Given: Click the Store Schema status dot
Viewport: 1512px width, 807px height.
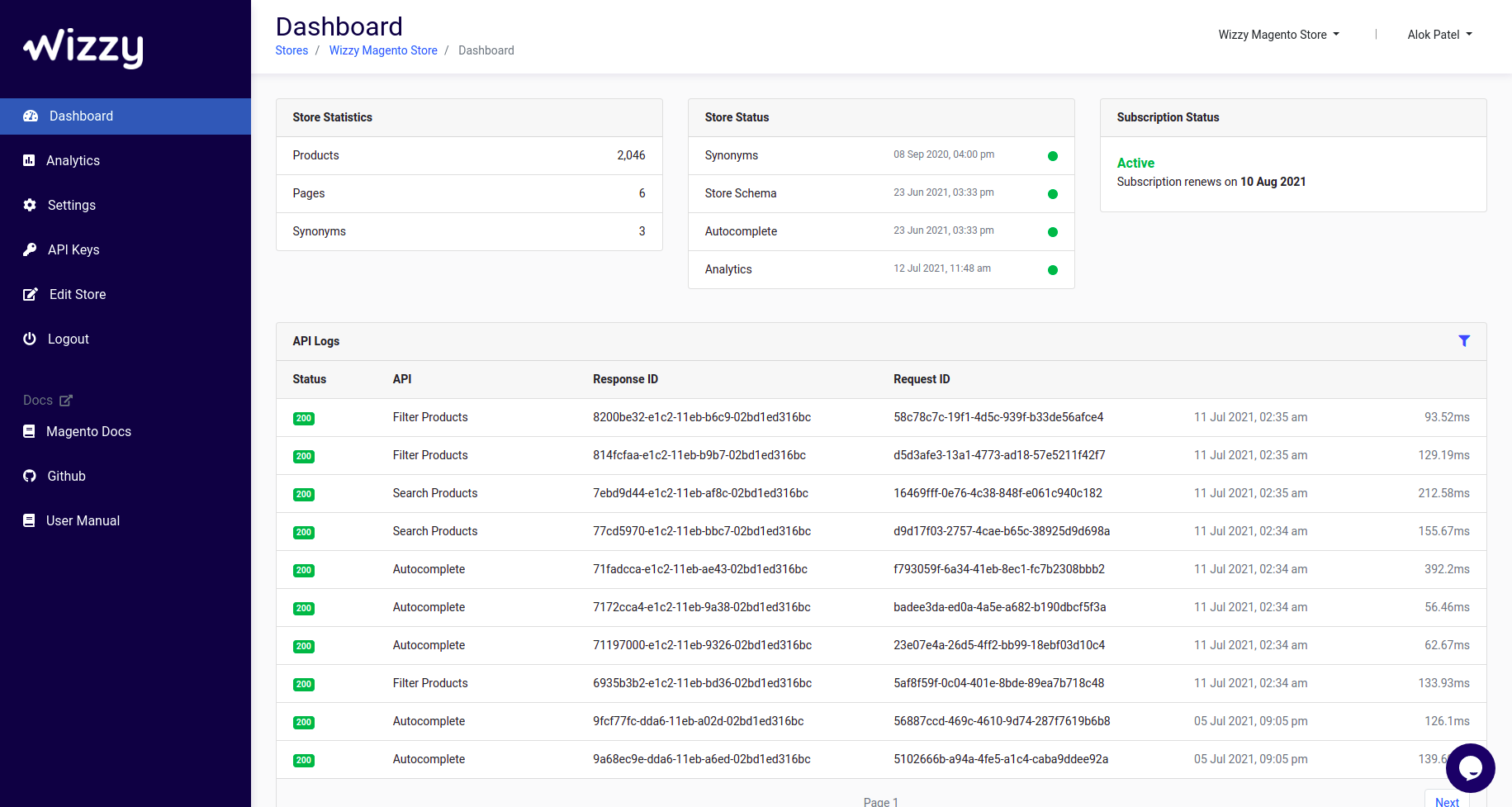Looking at the screenshot, I should pos(1052,194).
